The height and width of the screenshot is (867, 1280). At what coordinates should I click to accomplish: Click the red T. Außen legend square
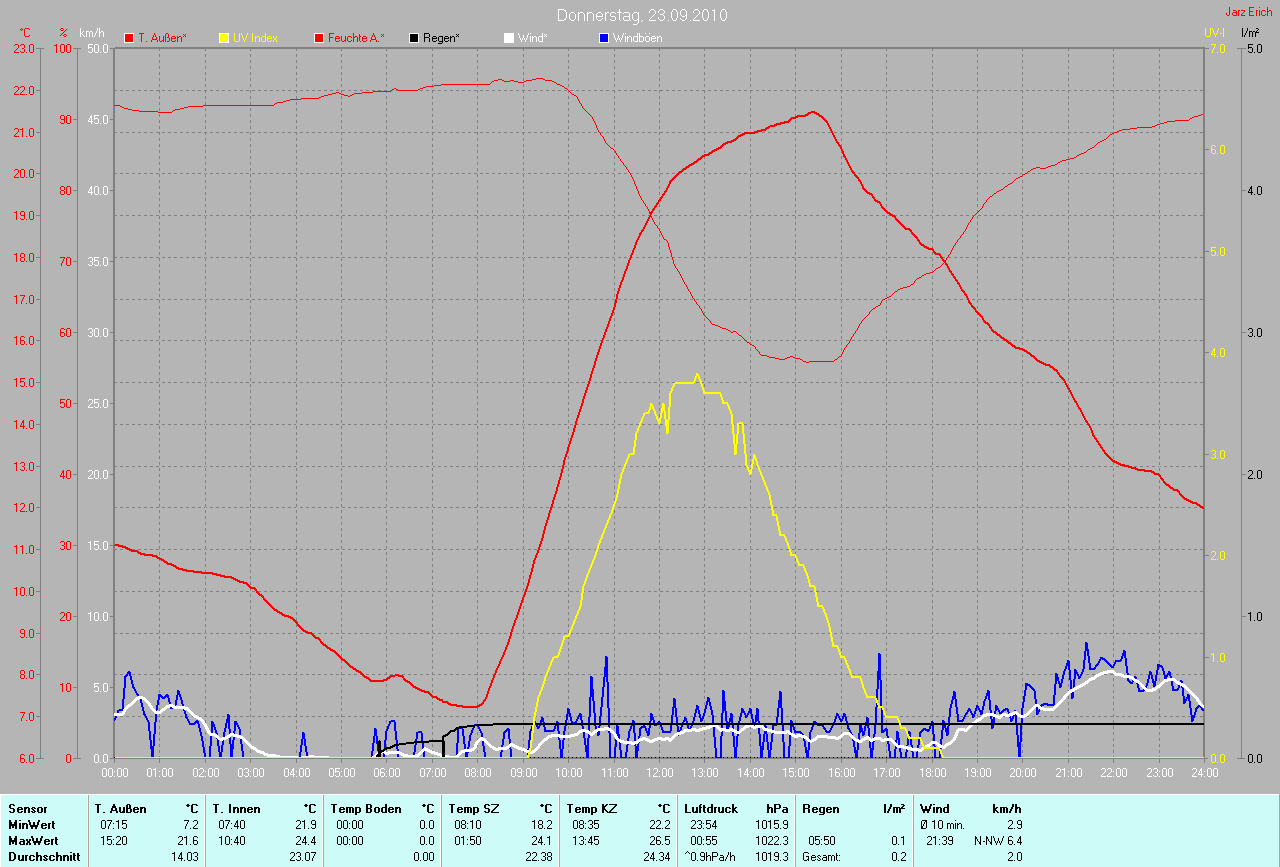pyautogui.click(x=129, y=38)
